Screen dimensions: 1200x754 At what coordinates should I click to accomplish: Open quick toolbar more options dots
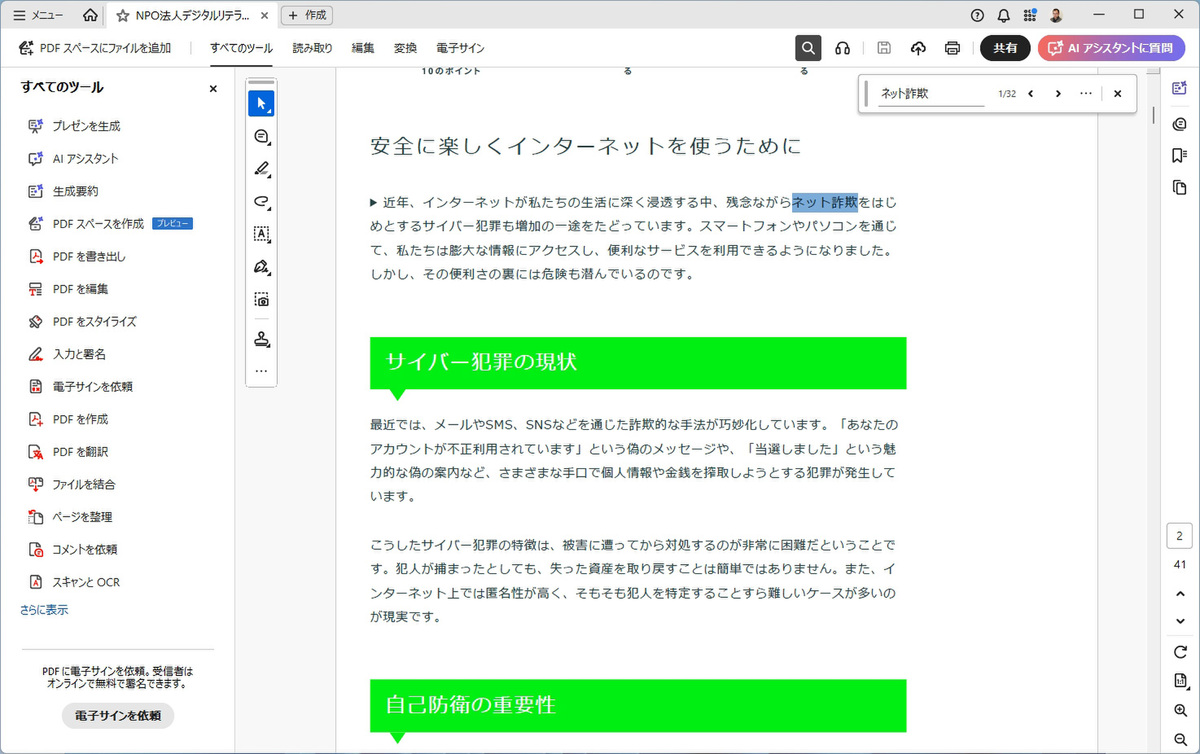click(x=261, y=371)
